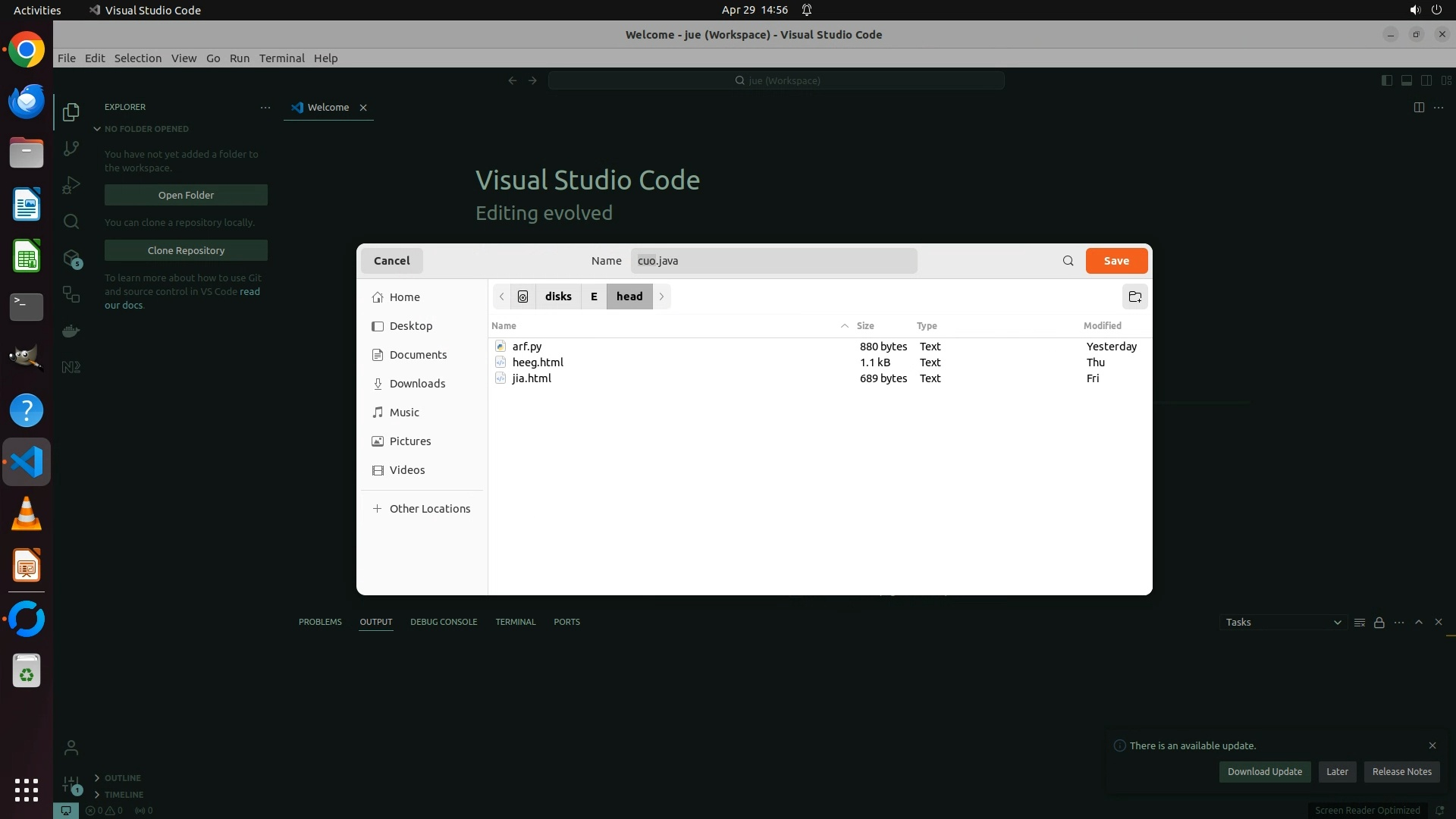Toggle the panel layout icon in title bar
Viewport: 1456px width, 819px height.
click(1406, 80)
